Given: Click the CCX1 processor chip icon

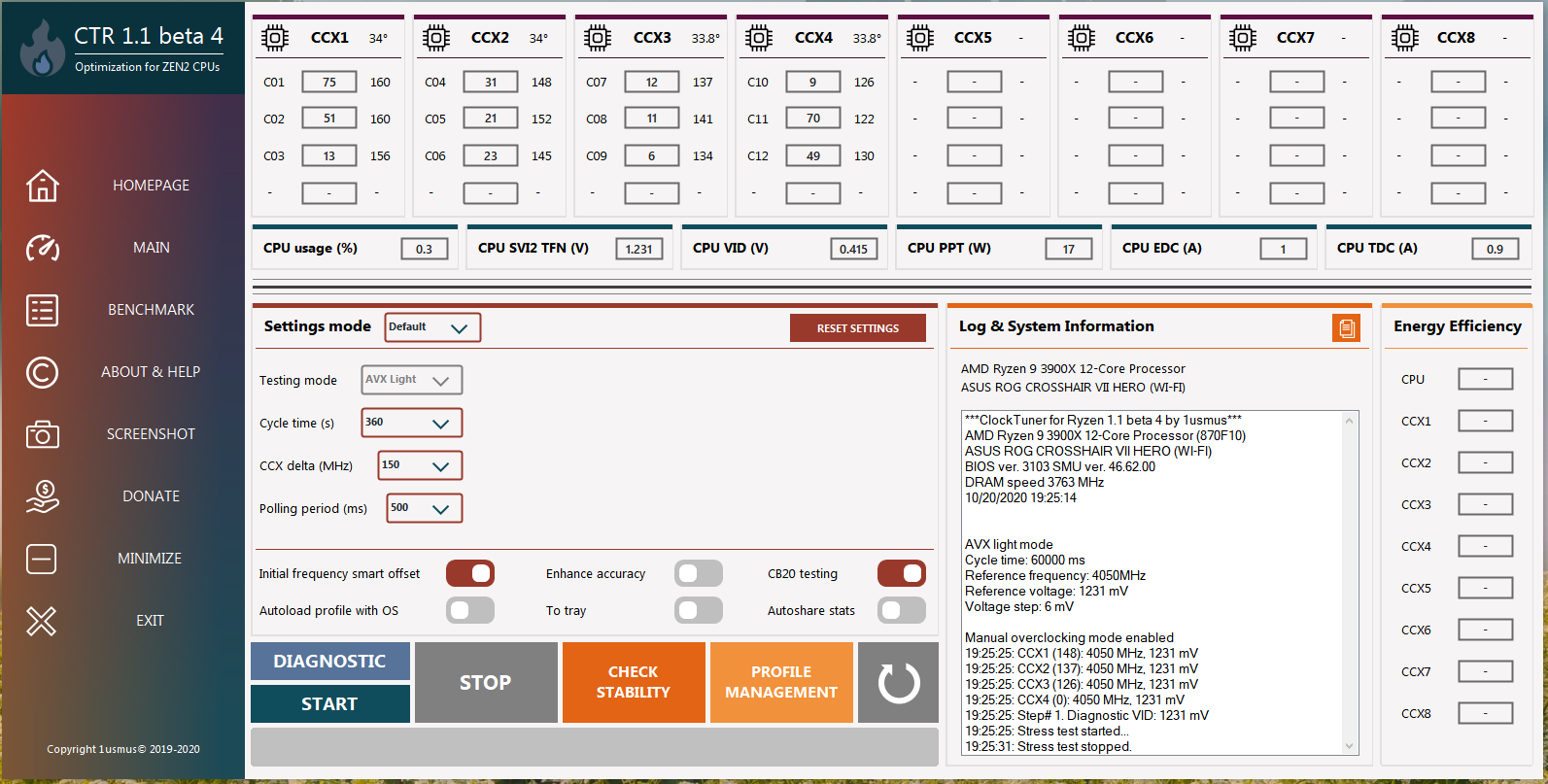Looking at the screenshot, I should pyautogui.click(x=275, y=38).
